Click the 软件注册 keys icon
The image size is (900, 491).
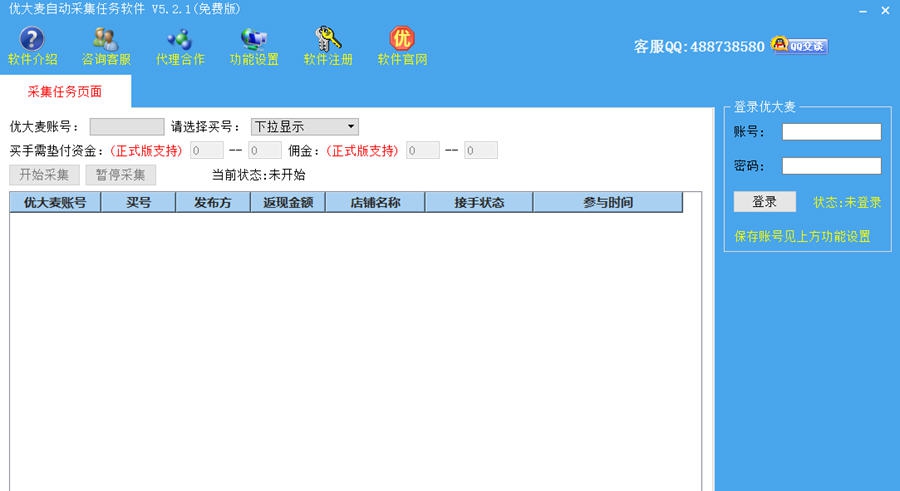(328, 39)
